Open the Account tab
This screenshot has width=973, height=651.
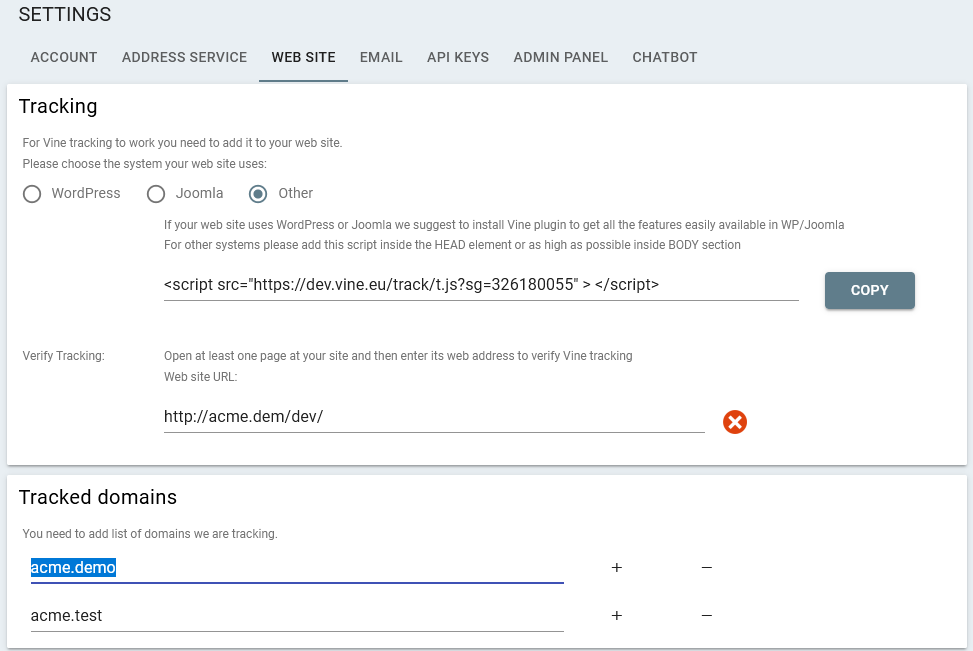[x=64, y=57]
